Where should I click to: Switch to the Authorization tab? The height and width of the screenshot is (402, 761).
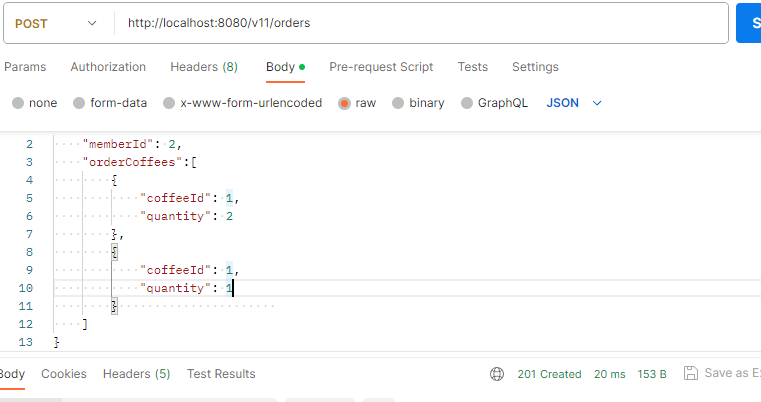[108, 67]
